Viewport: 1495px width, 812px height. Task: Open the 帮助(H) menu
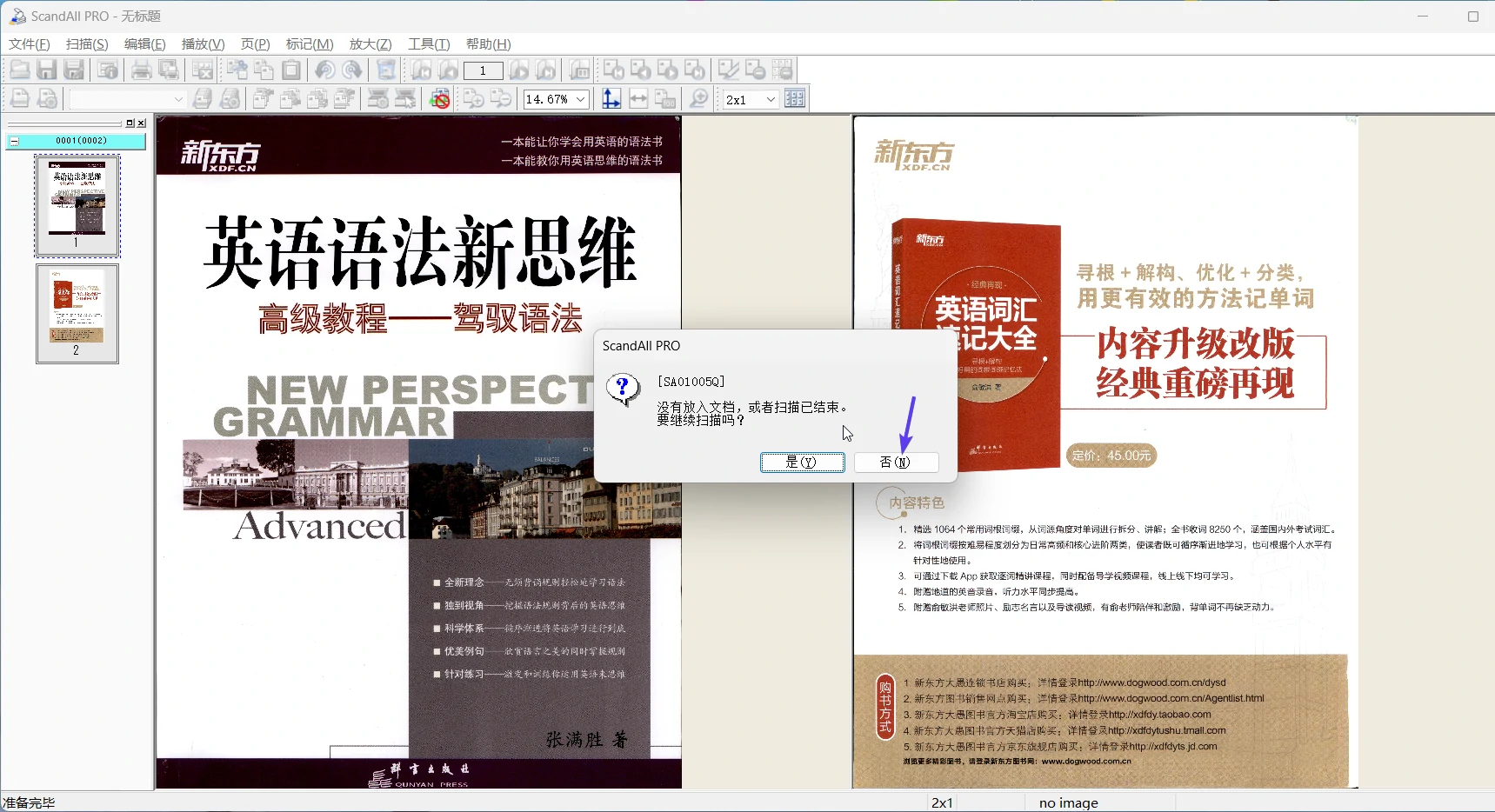tap(488, 44)
